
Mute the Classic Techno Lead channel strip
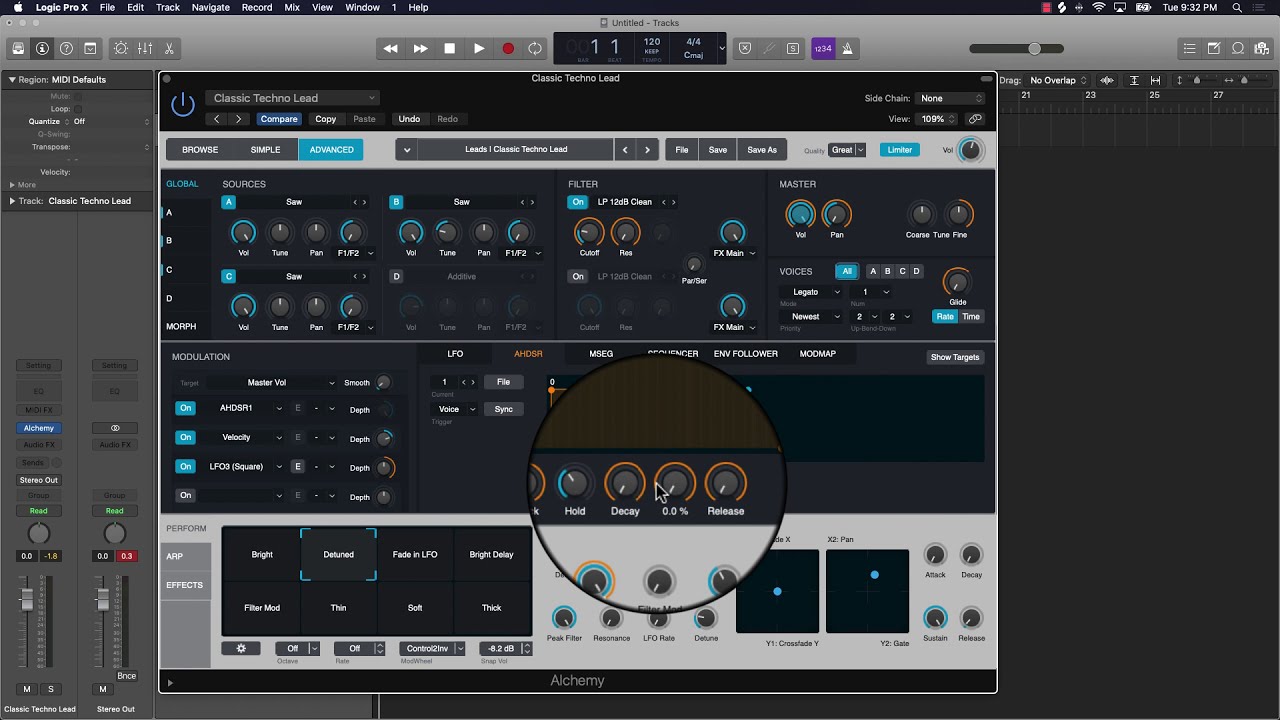(27, 689)
